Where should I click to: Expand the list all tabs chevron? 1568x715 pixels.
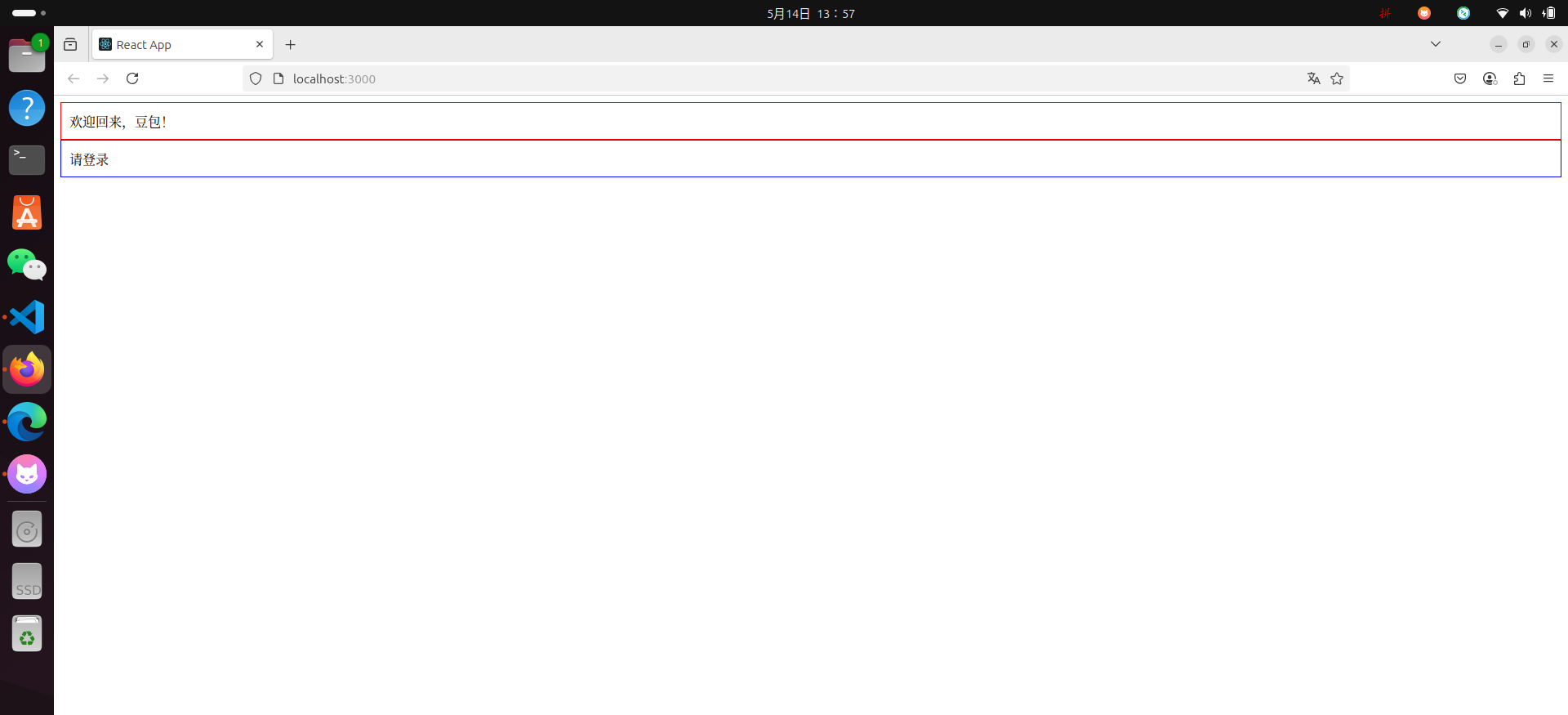tap(1436, 44)
